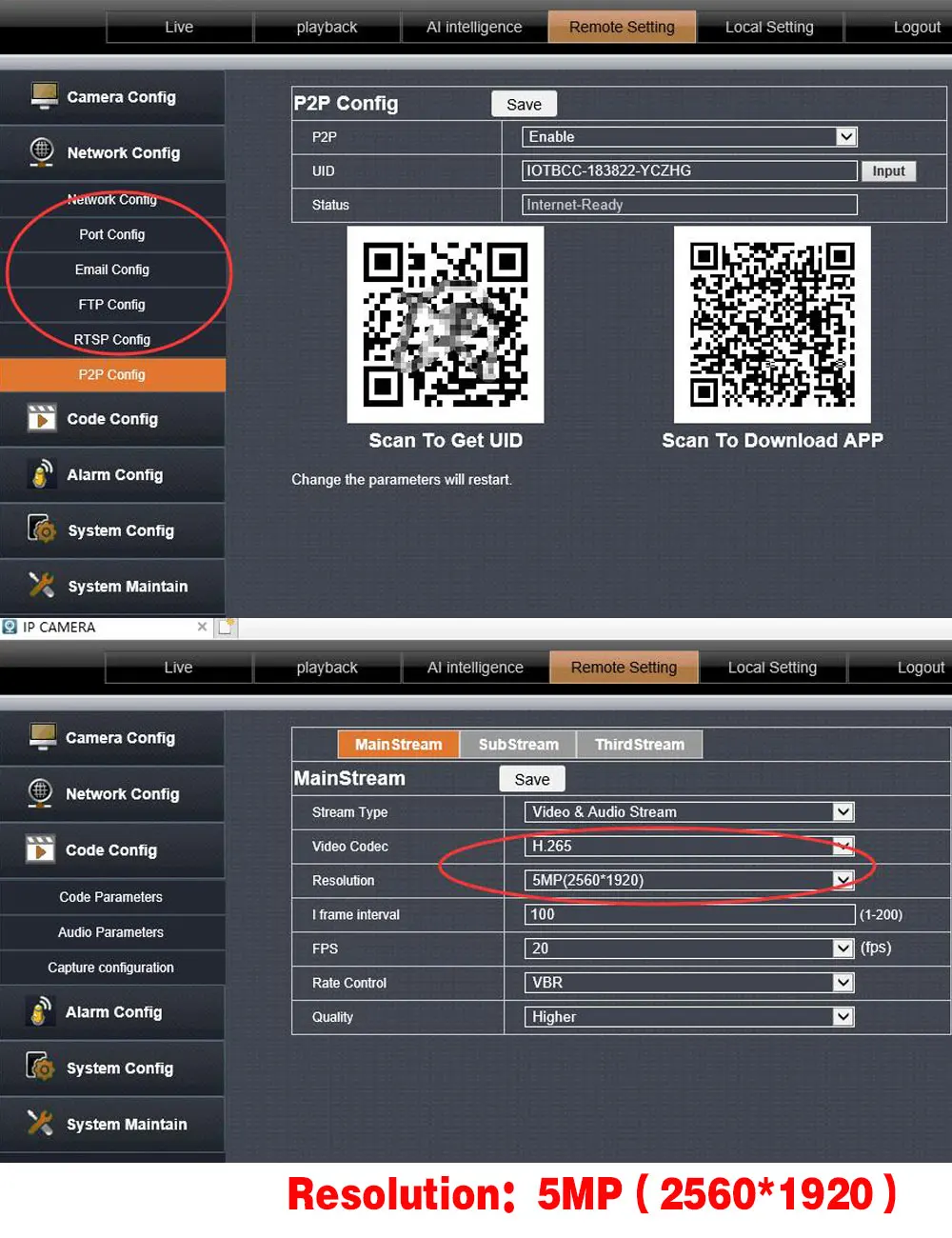Click the System Config gear icon in bottom panel
The width and height of the screenshot is (952, 1238).
[41, 1067]
